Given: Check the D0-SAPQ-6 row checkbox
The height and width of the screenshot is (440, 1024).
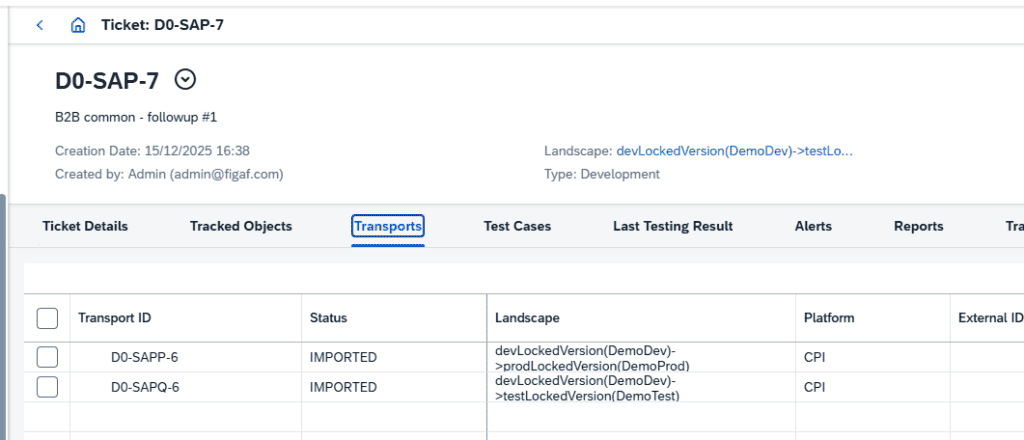Looking at the screenshot, I should pyautogui.click(x=47, y=387).
